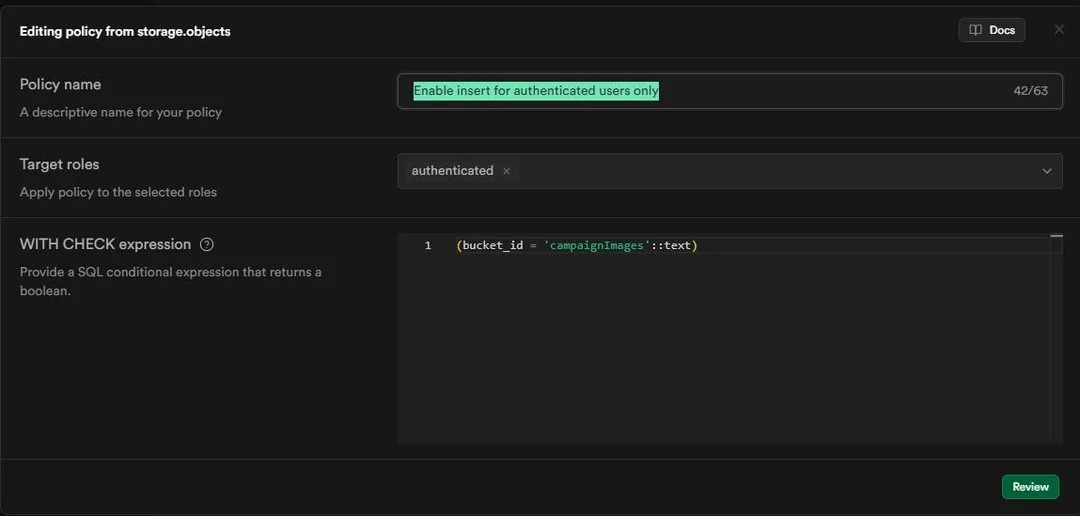
Task: Click the Policy name label
Action: coord(60,85)
